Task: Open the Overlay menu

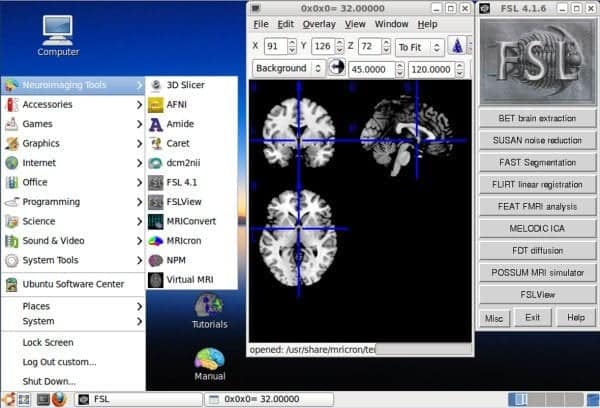Action: tap(319, 24)
